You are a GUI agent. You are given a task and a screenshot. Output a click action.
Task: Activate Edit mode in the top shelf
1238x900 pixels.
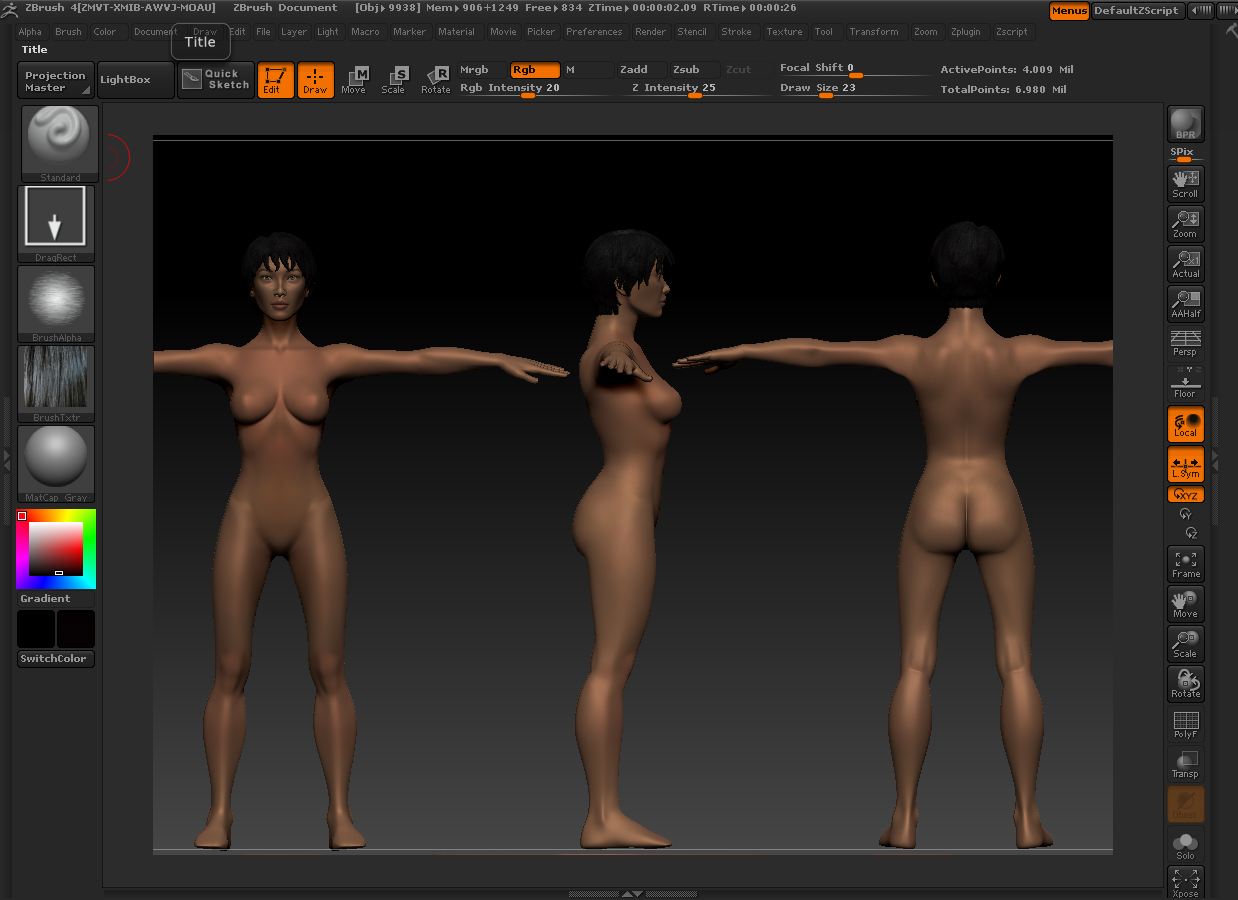tap(275, 80)
